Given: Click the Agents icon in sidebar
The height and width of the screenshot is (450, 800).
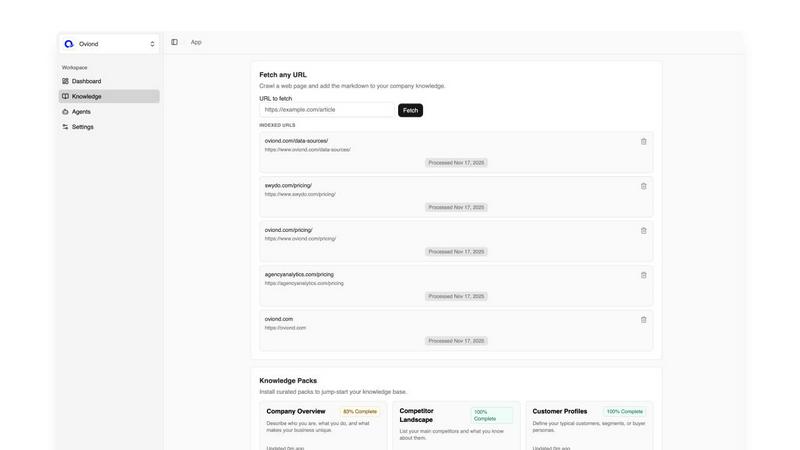Looking at the screenshot, I should coord(65,112).
